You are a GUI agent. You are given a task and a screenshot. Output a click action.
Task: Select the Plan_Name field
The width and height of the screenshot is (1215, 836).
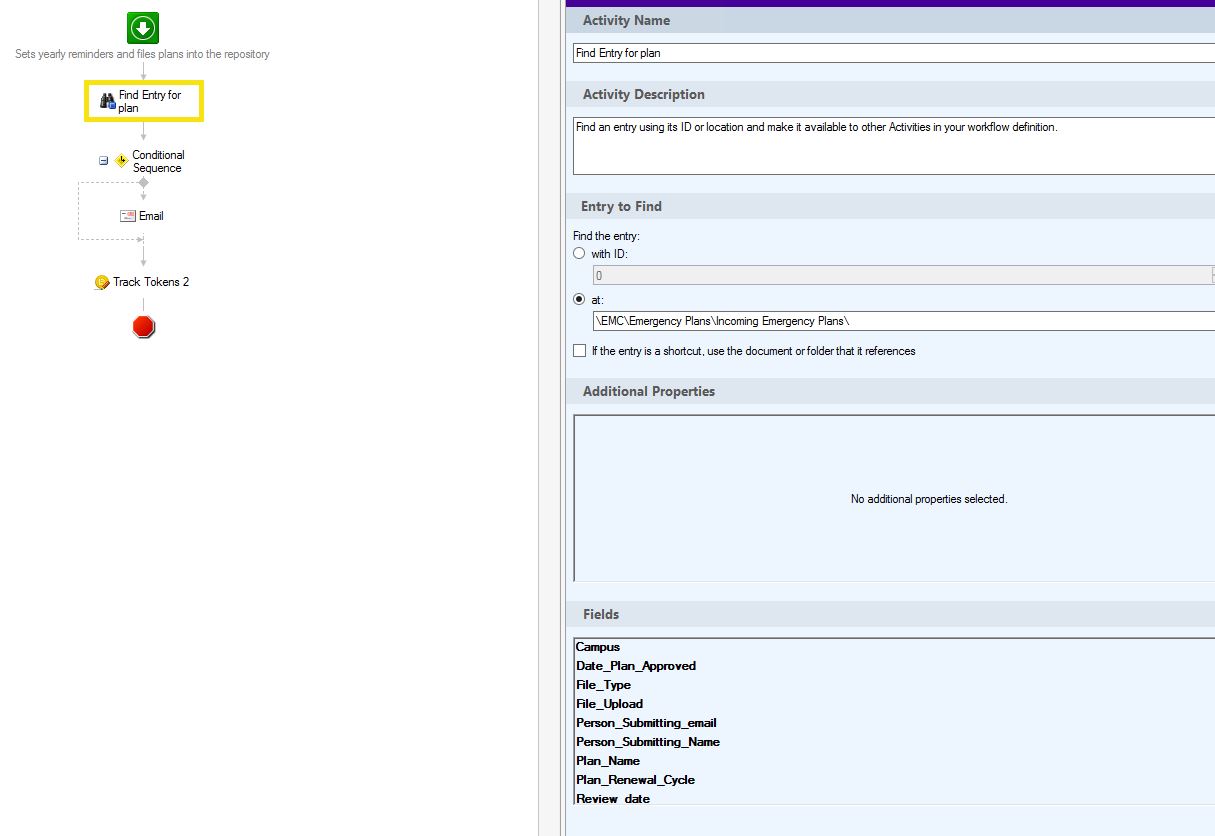[x=608, y=761]
